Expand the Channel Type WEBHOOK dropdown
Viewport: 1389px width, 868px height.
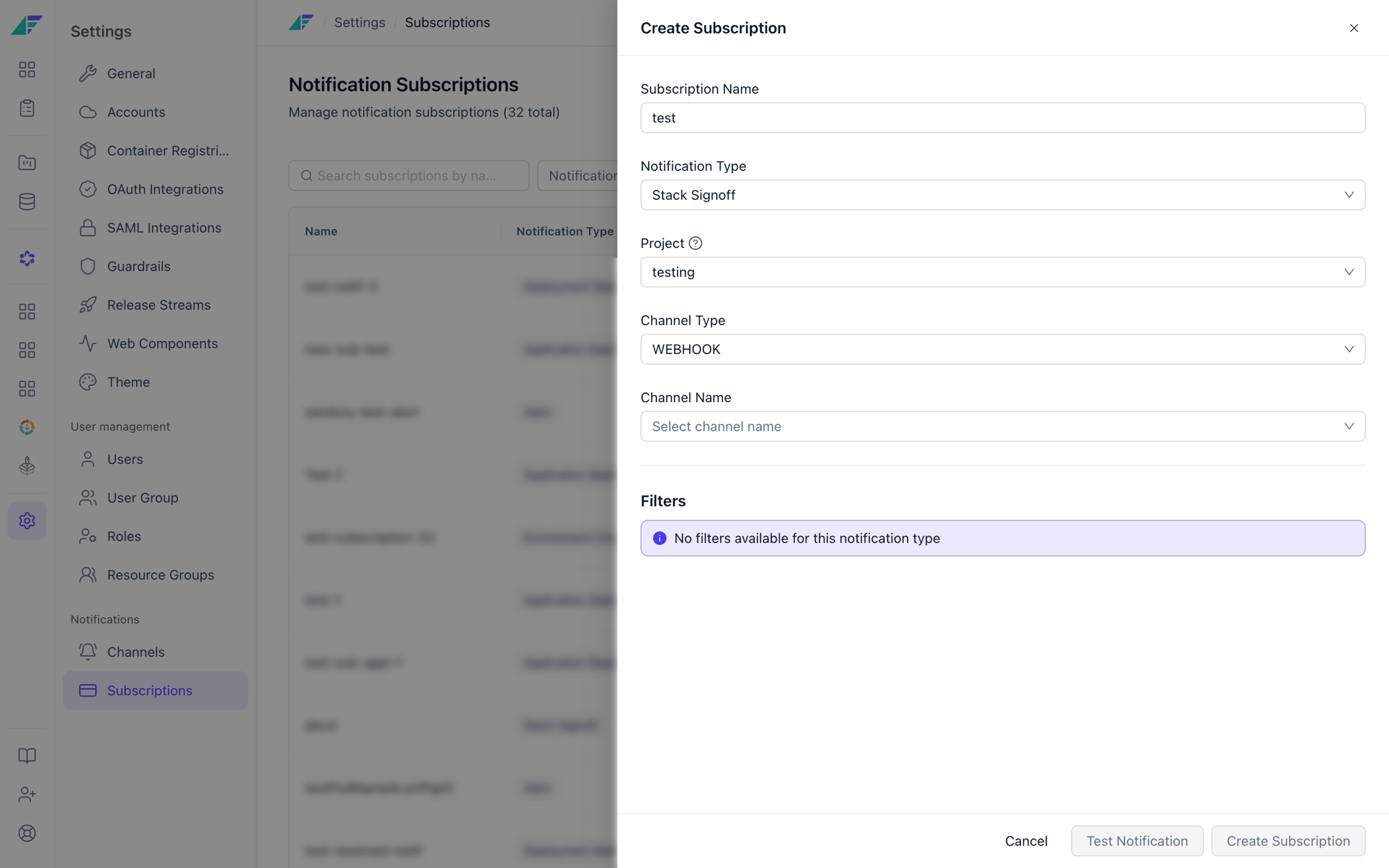click(1002, 349)
